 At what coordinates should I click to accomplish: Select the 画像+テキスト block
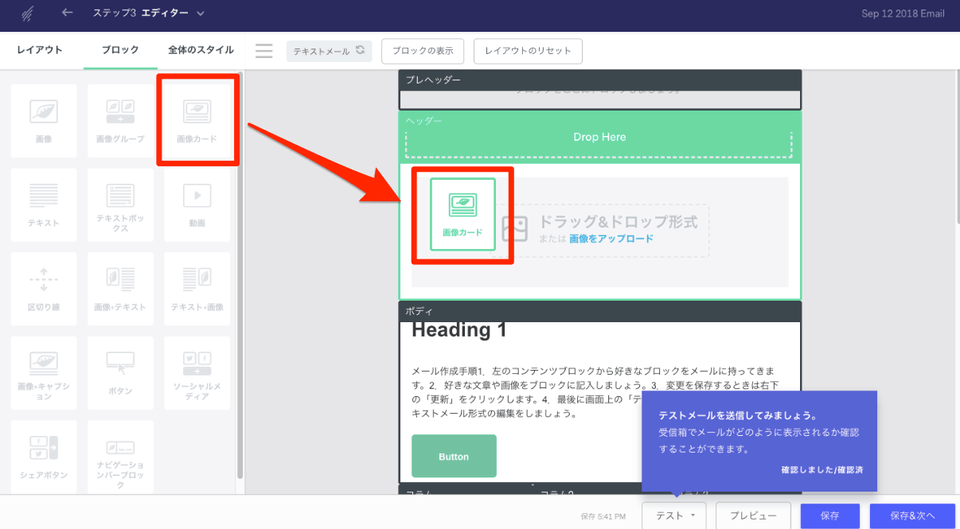click(x=120, y=288)
